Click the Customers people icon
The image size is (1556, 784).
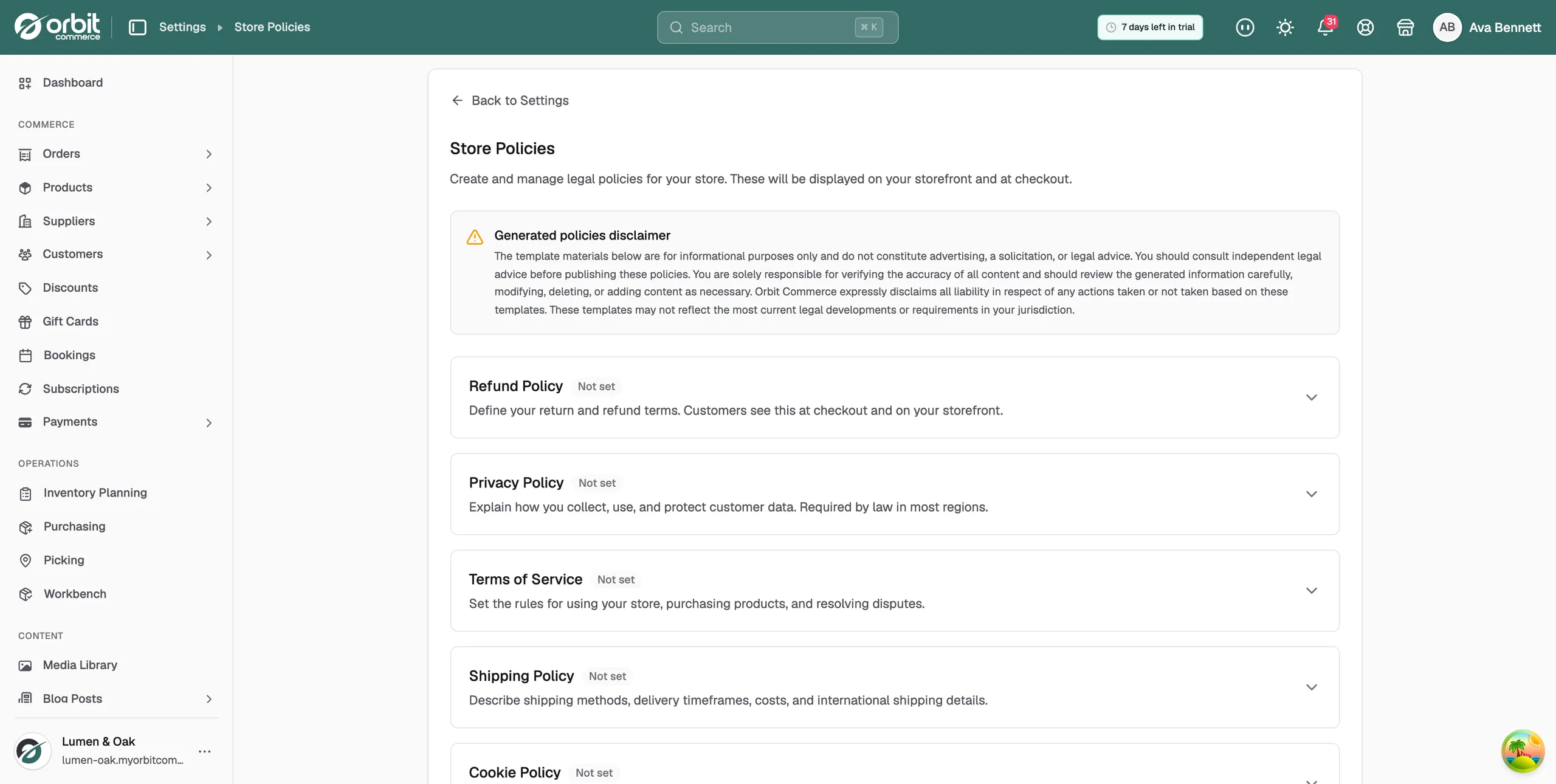click(x=25, y=255)
